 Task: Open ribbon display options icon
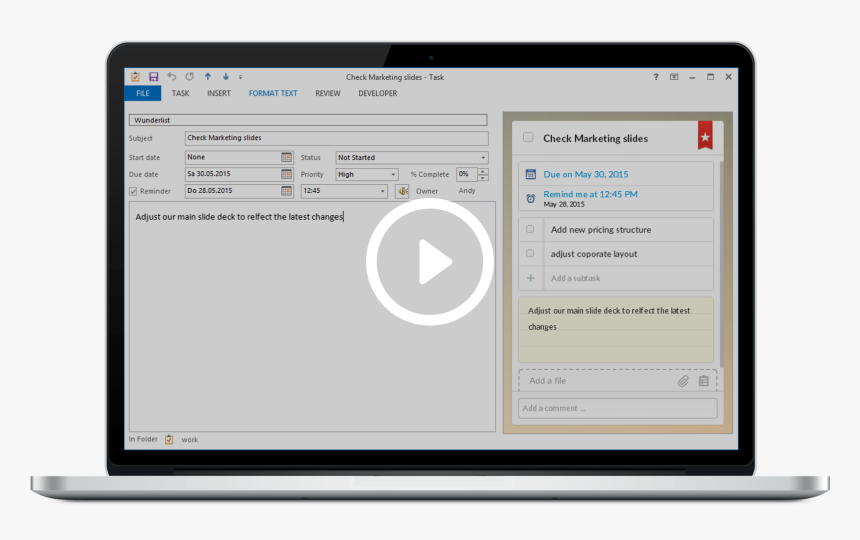click(x=674, y=77)
